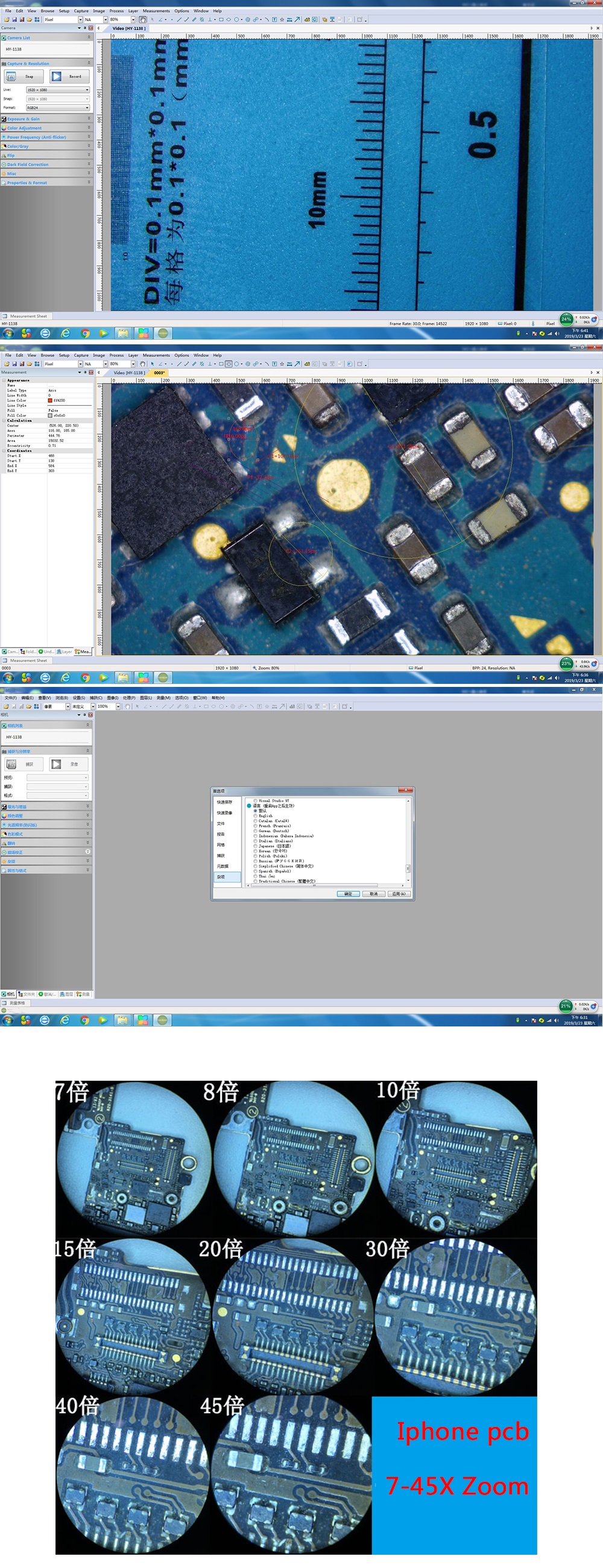603x1568 pixels.
Task: Click Record button in the Camera panel window
Action: tap(69, 76)
